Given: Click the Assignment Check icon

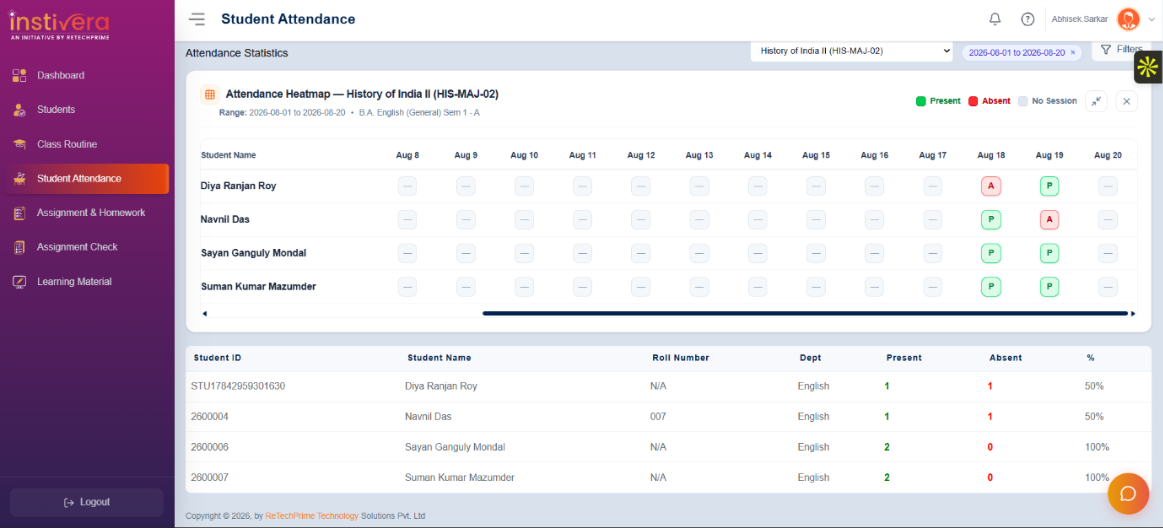Looking at the screenshot, I should 20,248.
